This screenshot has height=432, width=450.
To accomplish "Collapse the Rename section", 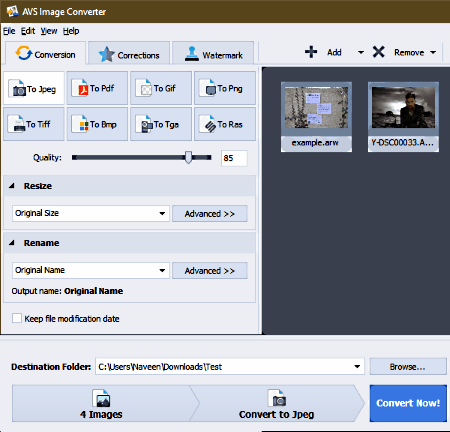I will coord(12,243).
